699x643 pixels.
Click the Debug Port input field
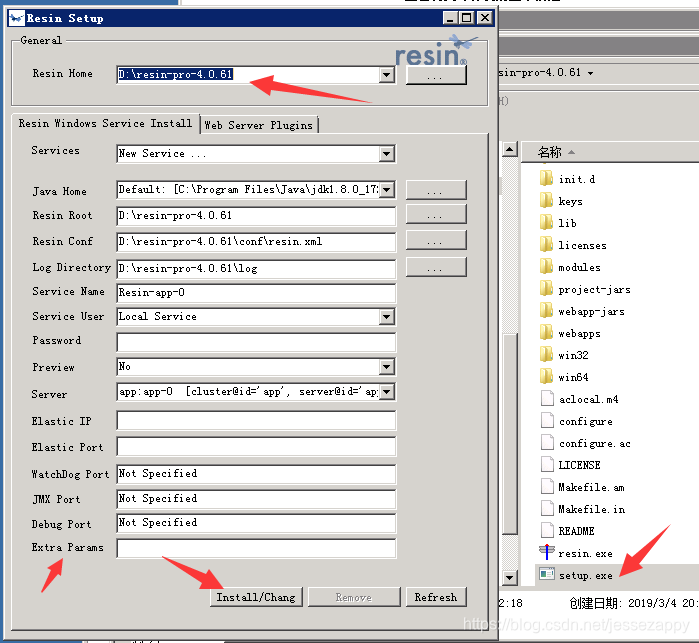[256, 523]
